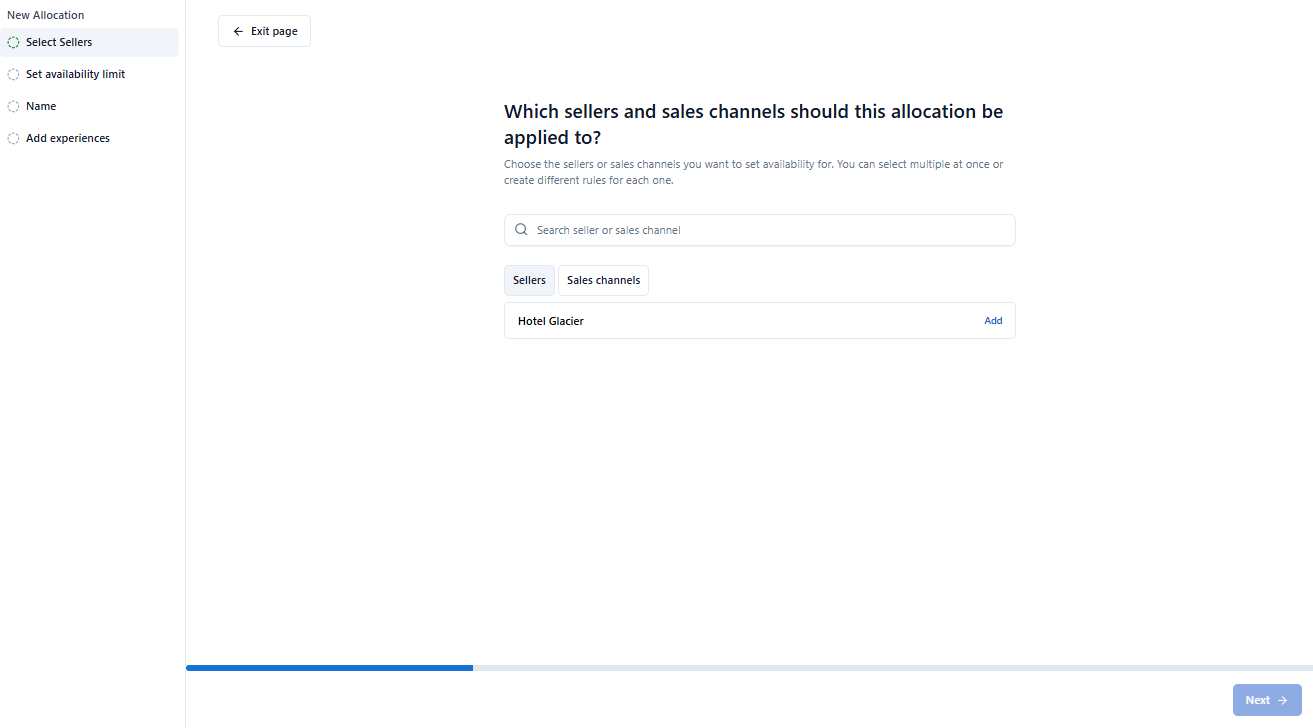Switch to the Sales channels tab
1313x728 pixels.
click(x=603, y=281)
